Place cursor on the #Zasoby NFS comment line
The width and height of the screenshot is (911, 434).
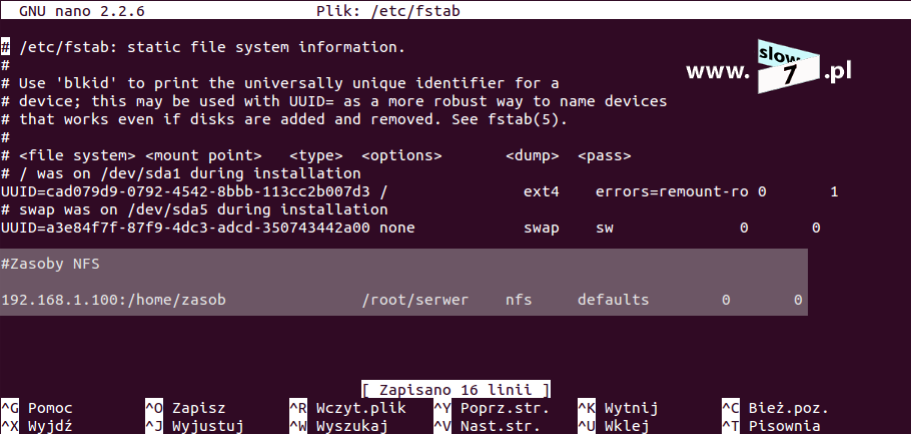point(50,264)
